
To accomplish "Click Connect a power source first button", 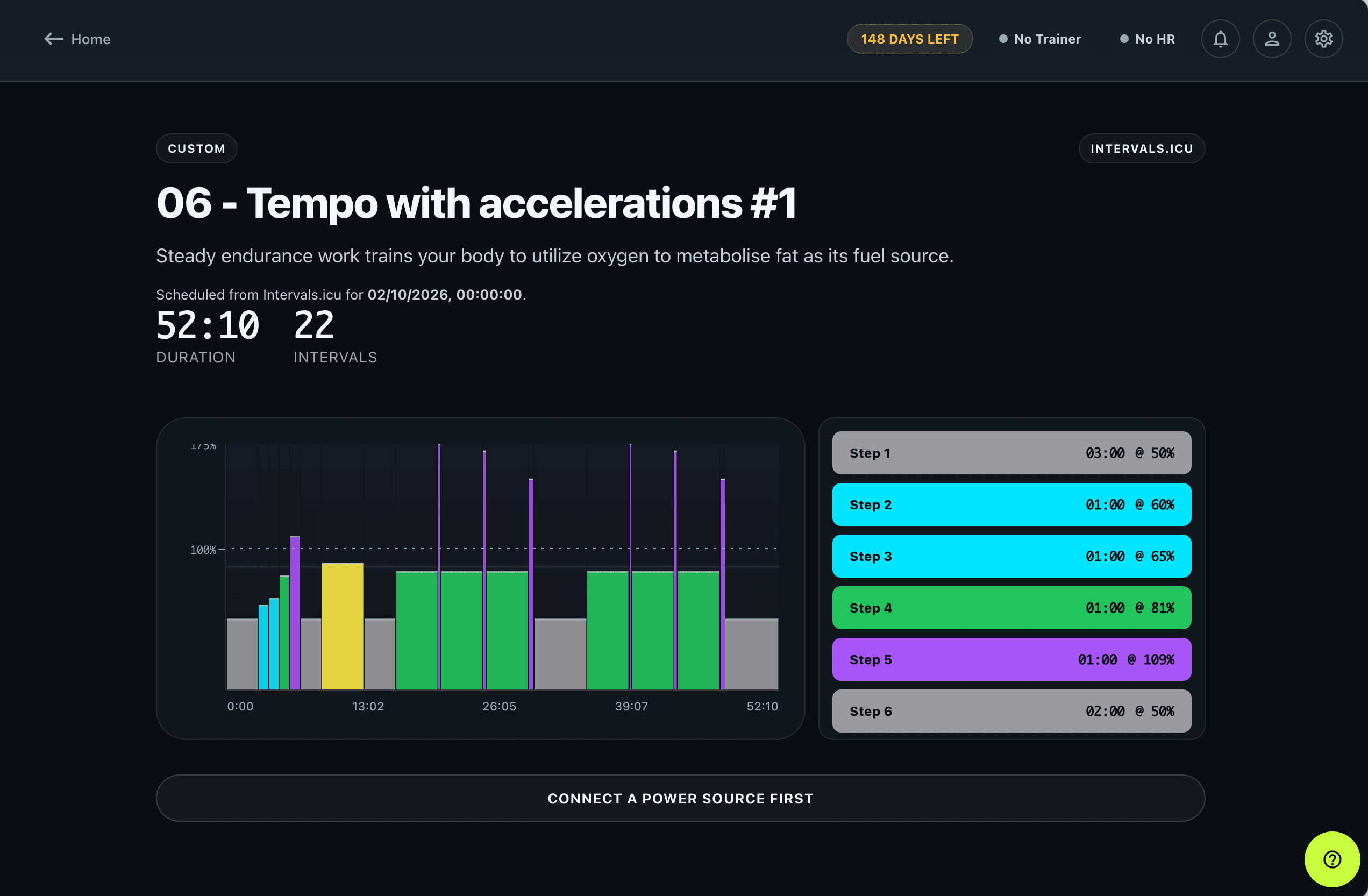I will point(681,798).
